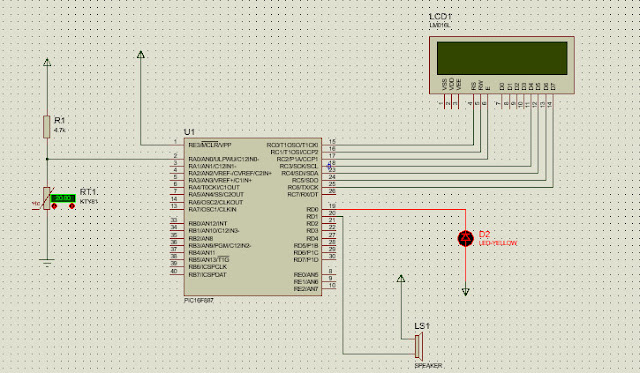Click pin 33 stub on U1
Image resolution: width=640 pixels, height=373 pixels.
pyautogui.click(x=177, y=223)
